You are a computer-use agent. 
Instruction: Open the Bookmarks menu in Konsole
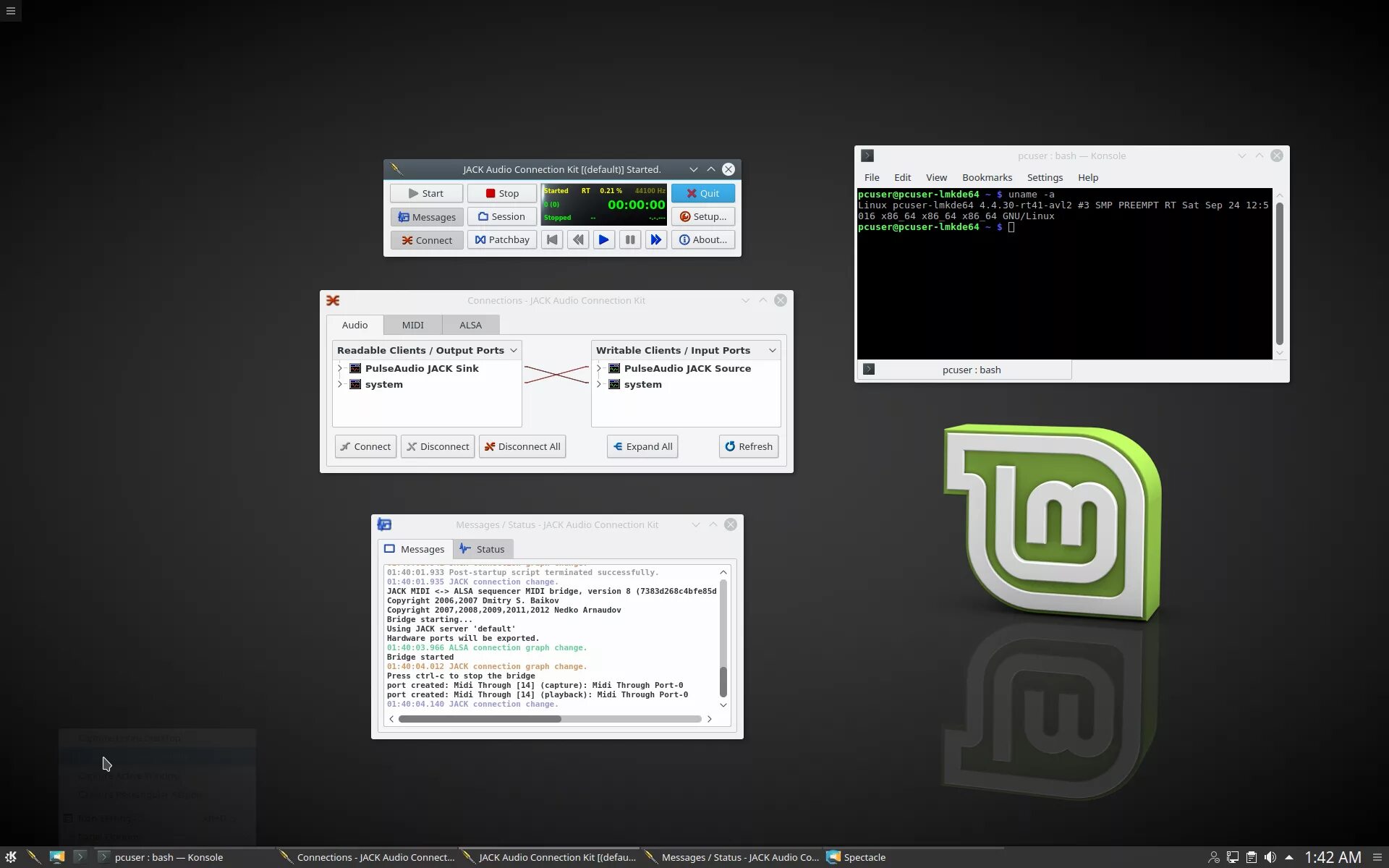(987, 177)
